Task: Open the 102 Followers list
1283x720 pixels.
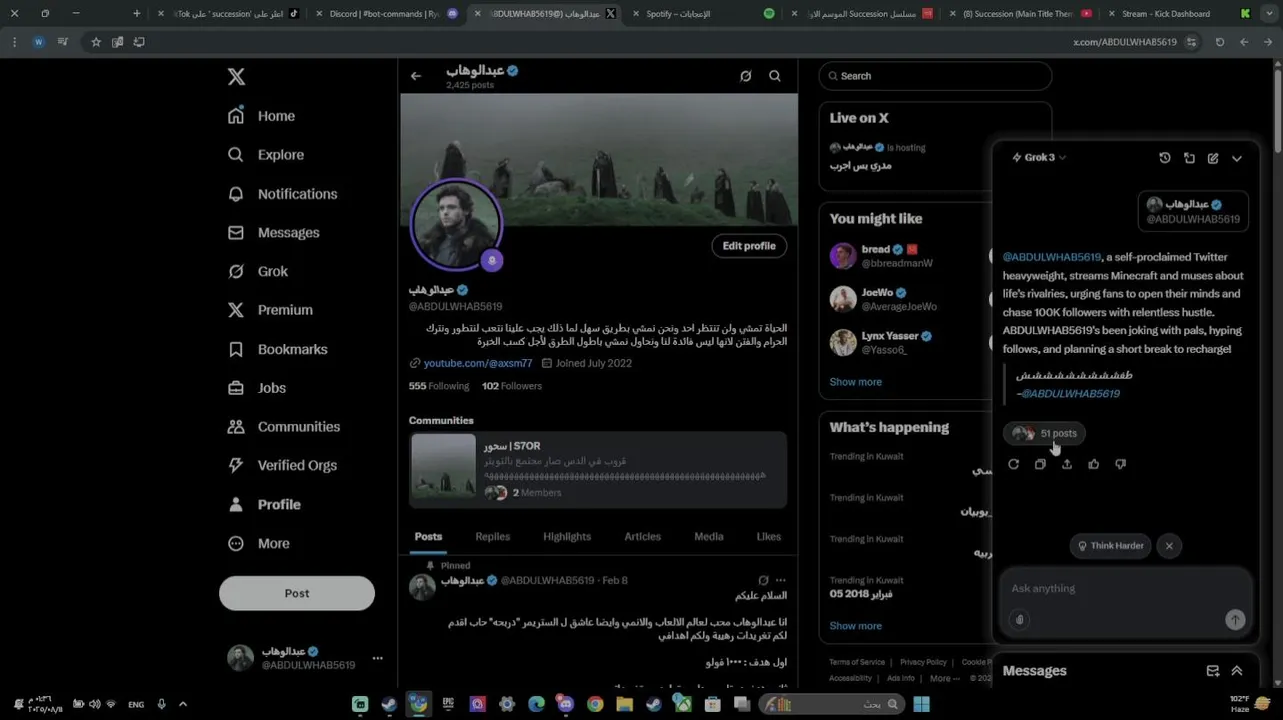Action: [x=511, y=386]
